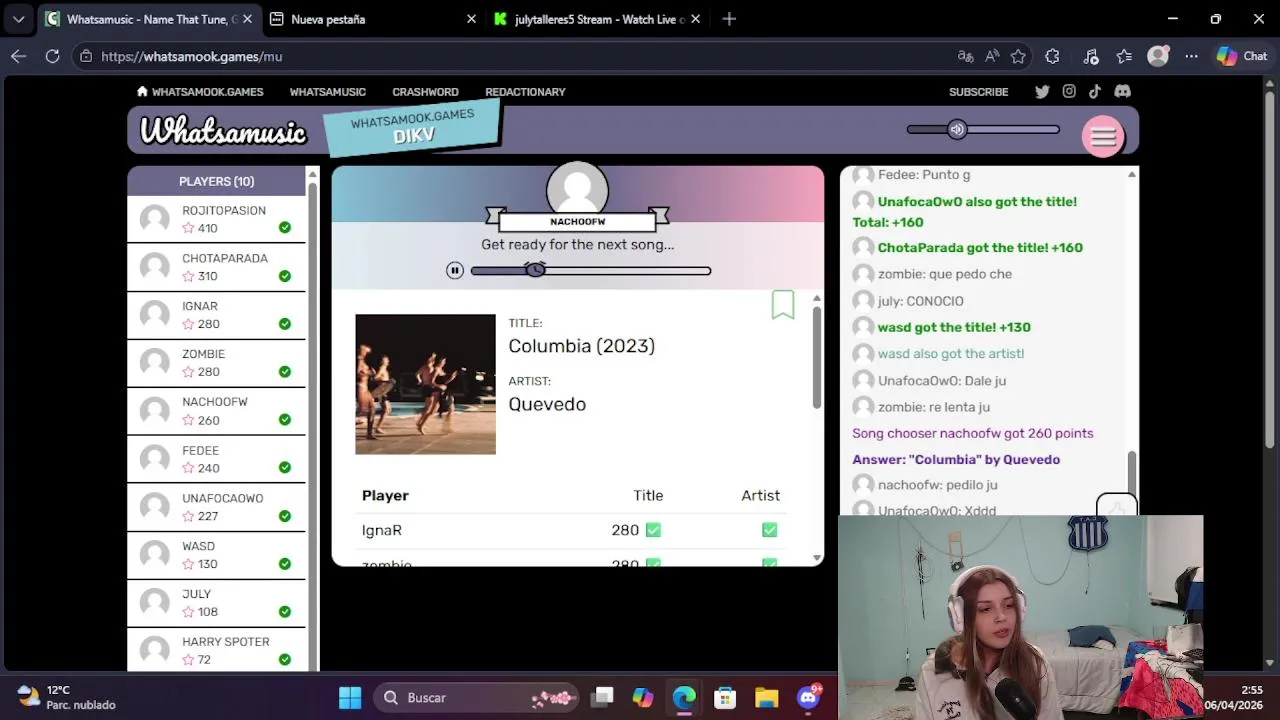
Task: Reload the page with refresh icon
Action: (x=52, y=56)
